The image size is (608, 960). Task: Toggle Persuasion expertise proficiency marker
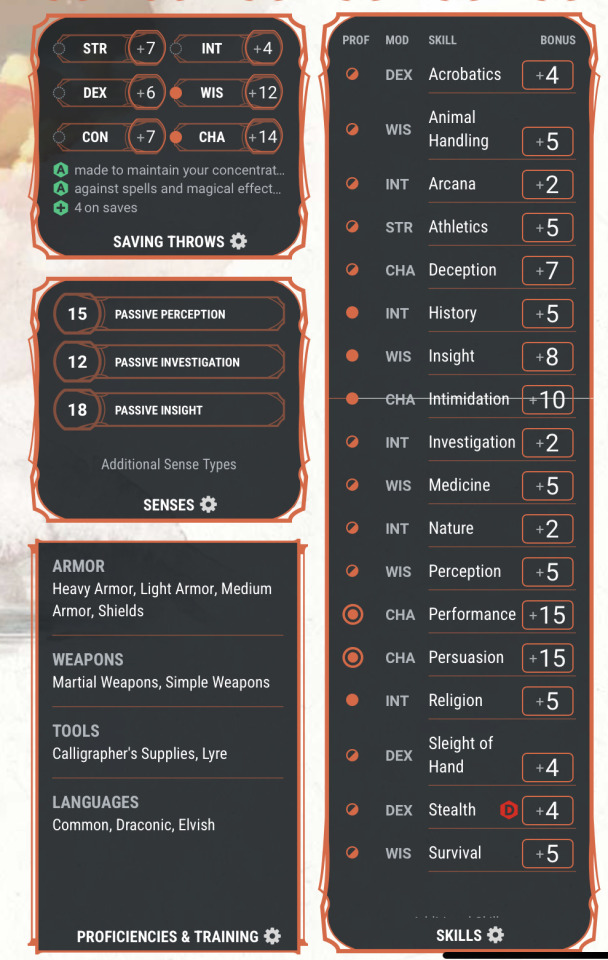[352, 657]
